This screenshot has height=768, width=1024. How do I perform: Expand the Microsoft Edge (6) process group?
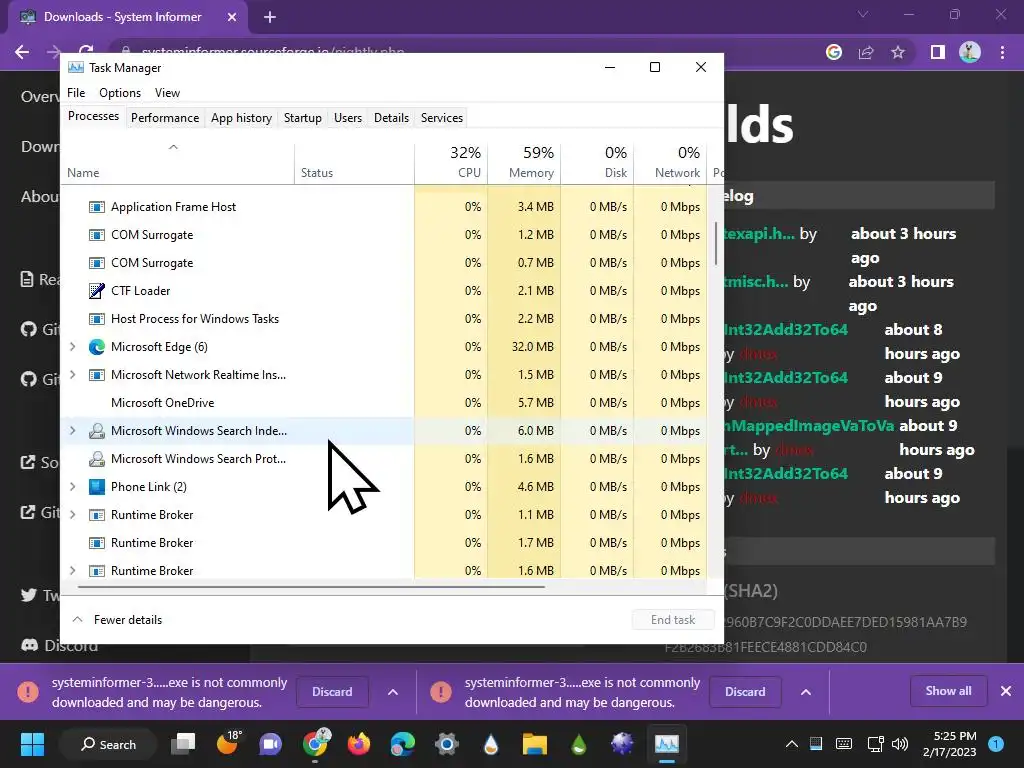click(72, 347)
